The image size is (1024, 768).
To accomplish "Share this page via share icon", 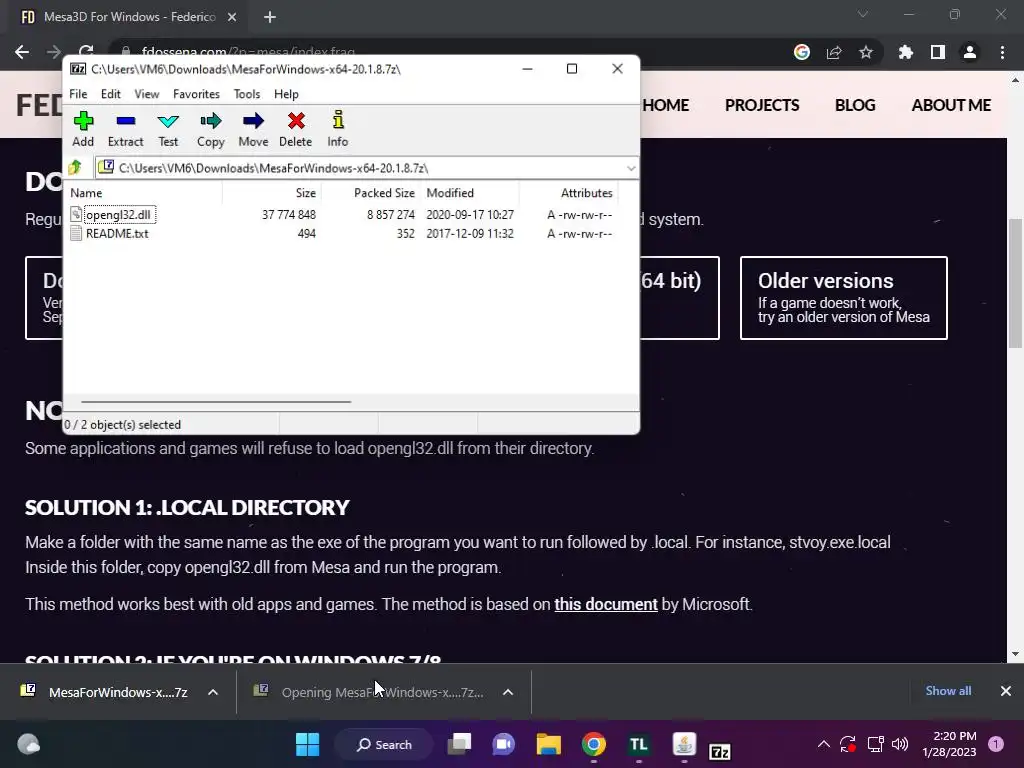I will [x=834, y=52].
